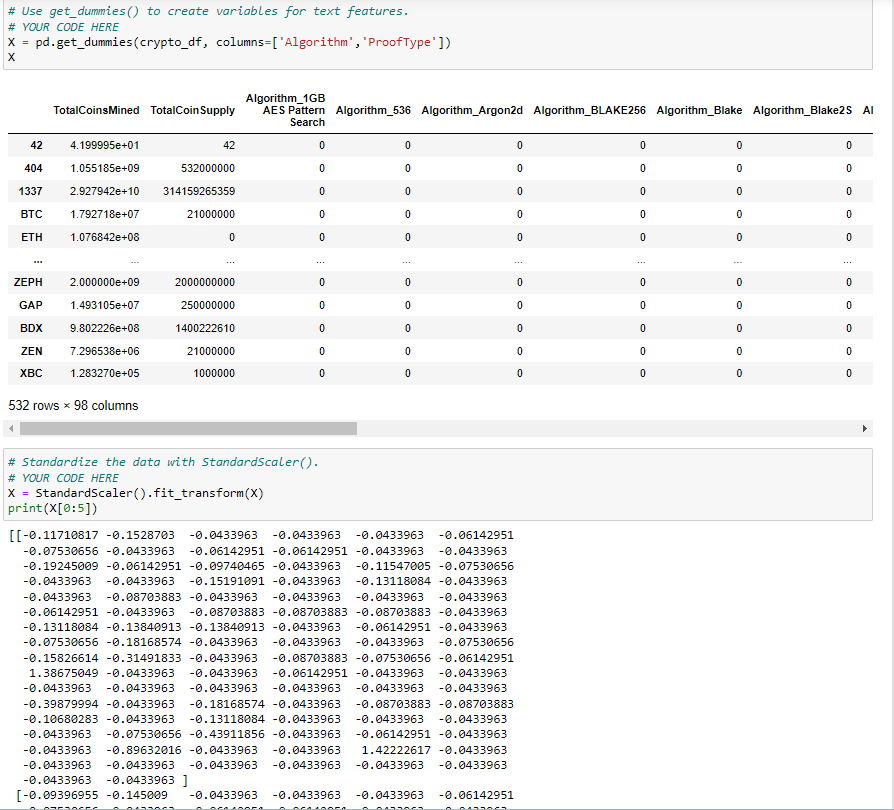Click the dataframe horizontal scrollbar thumb
The height and width of the screenshot is (810, 894).
click(188, 428)
